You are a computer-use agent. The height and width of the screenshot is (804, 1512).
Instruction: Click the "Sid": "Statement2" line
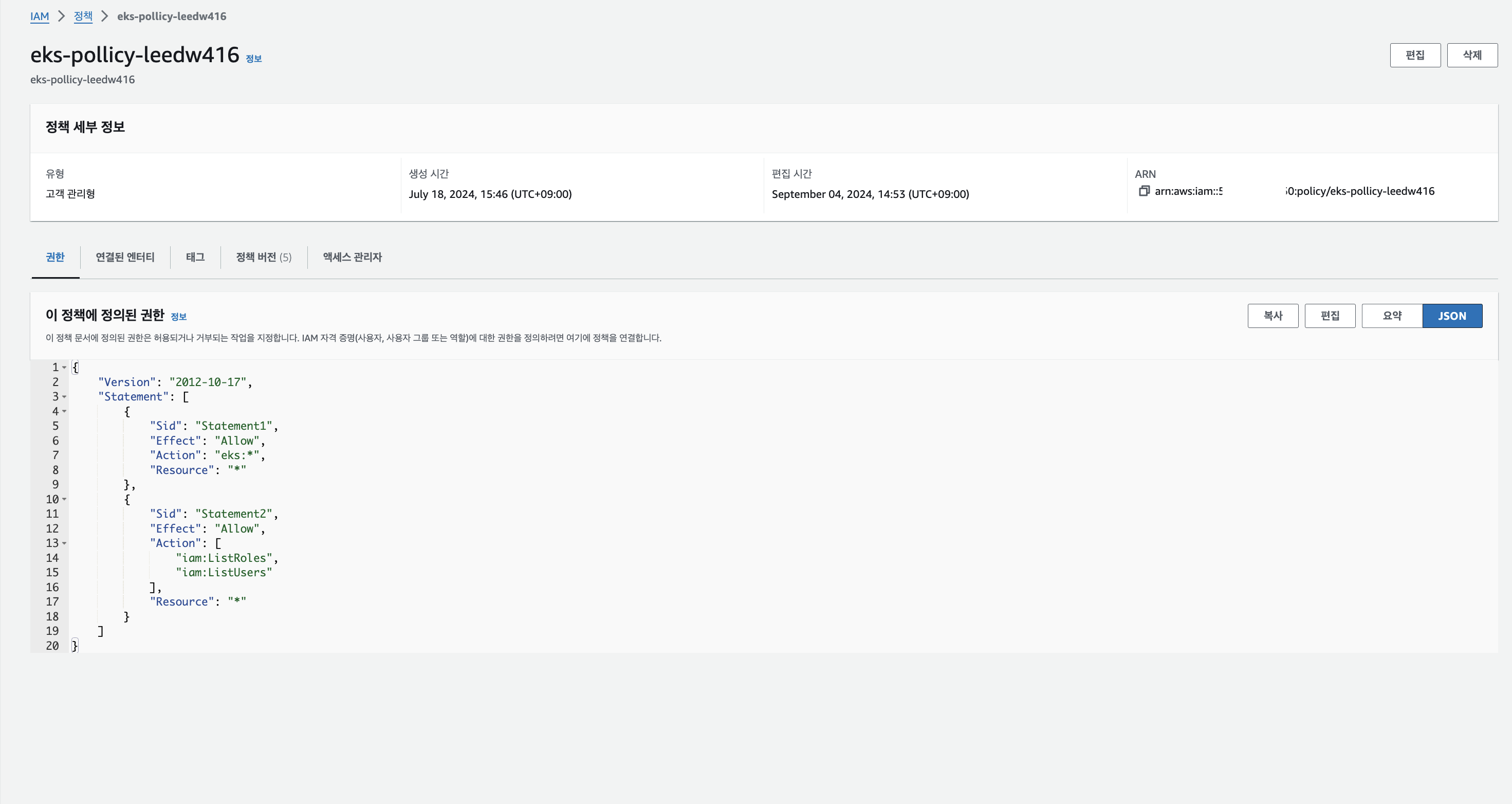[214, 515]
